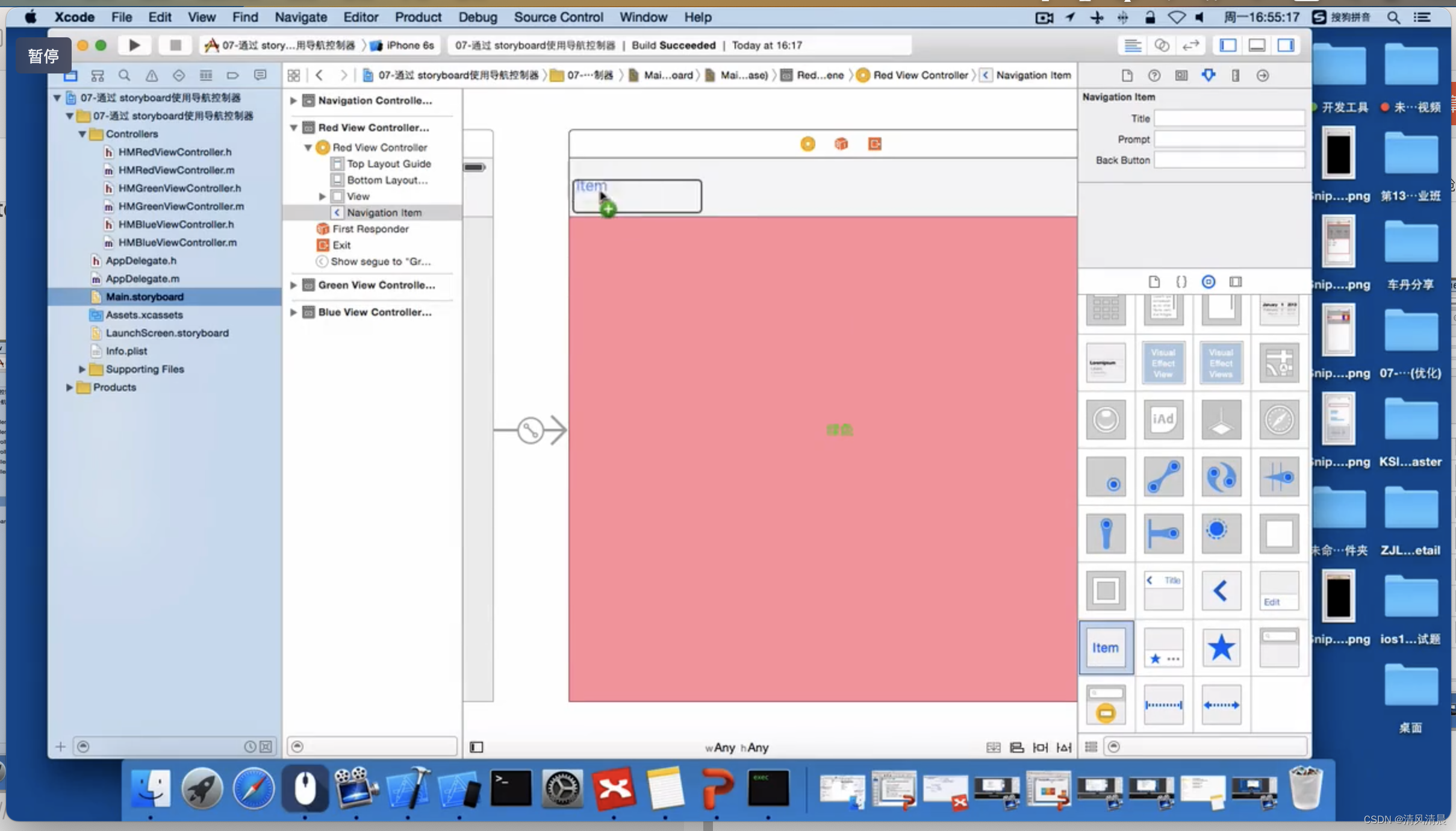1456x831 pixels.
Task: Expand the Green View Controller section
Action: point(294,284)
